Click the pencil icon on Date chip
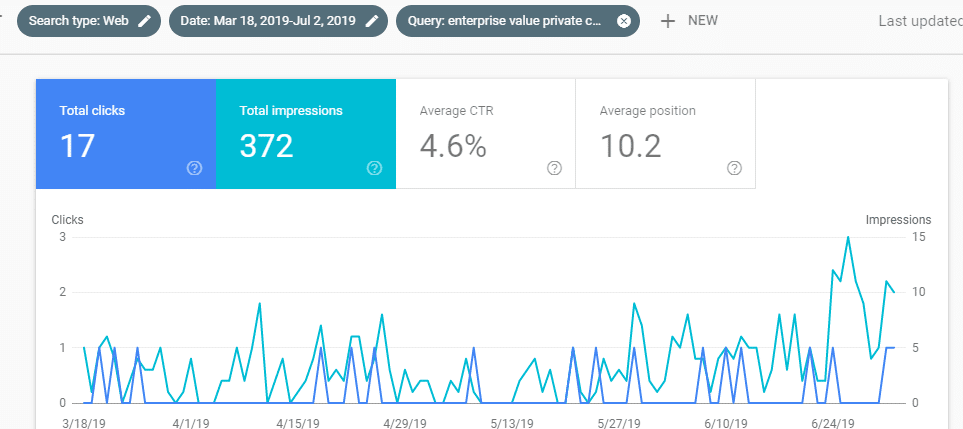 coord(371,21)
